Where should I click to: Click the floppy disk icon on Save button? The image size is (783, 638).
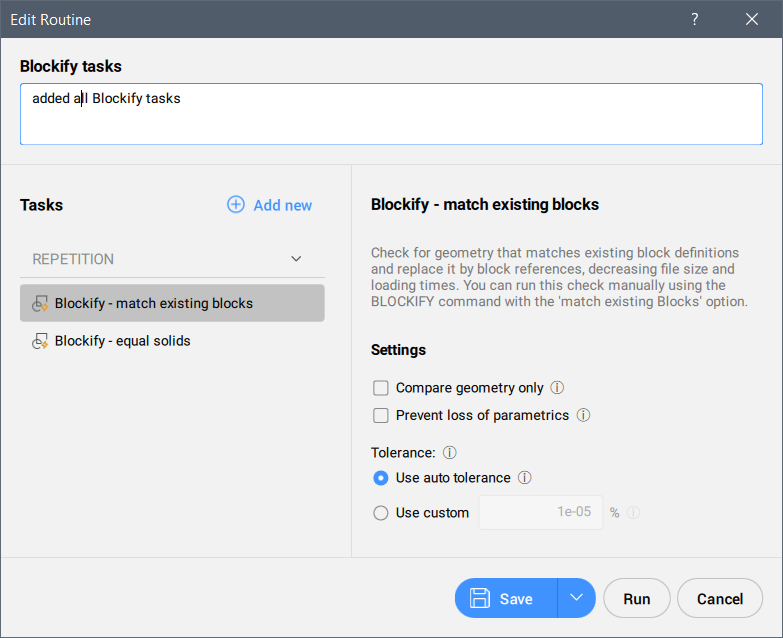tap(480, 599)
